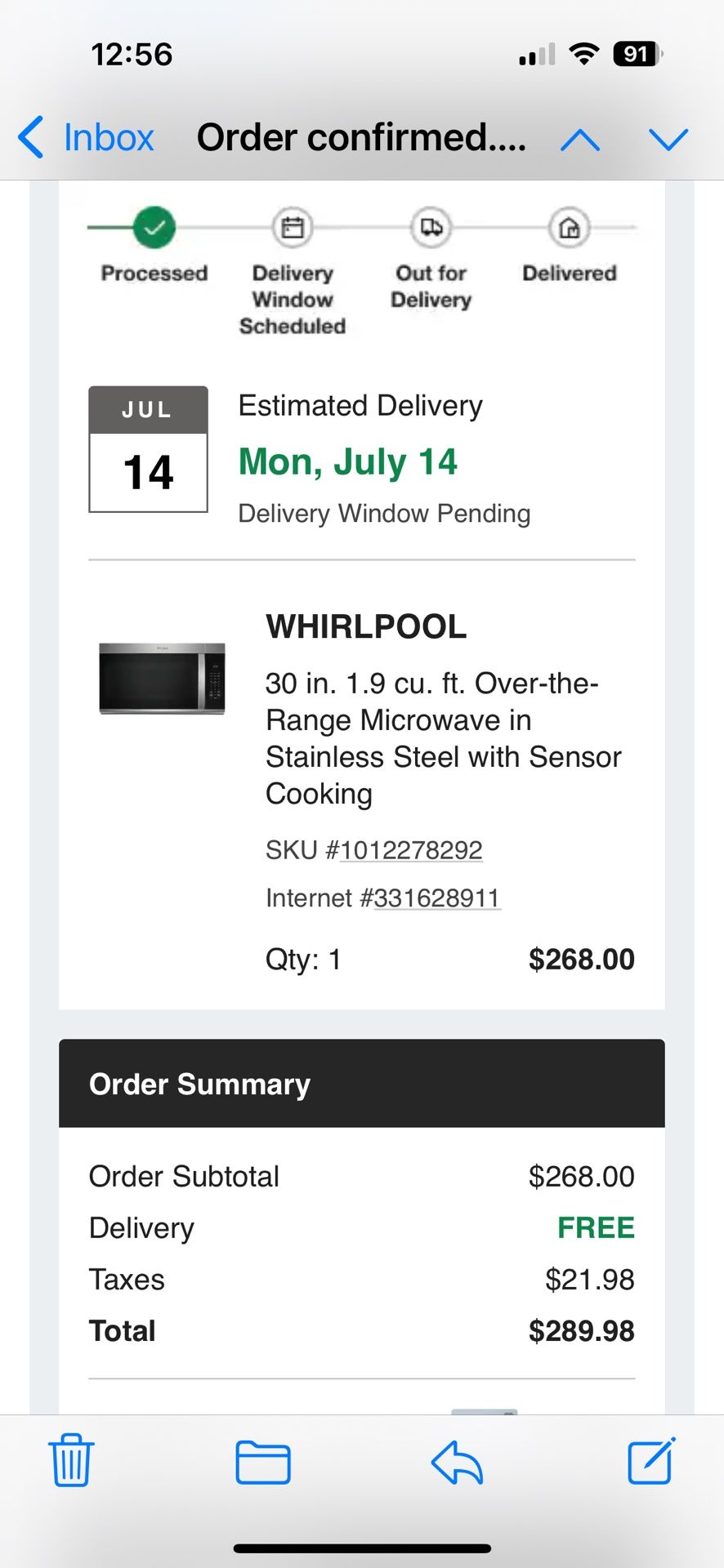Go back to Inbox

point(87,137)
